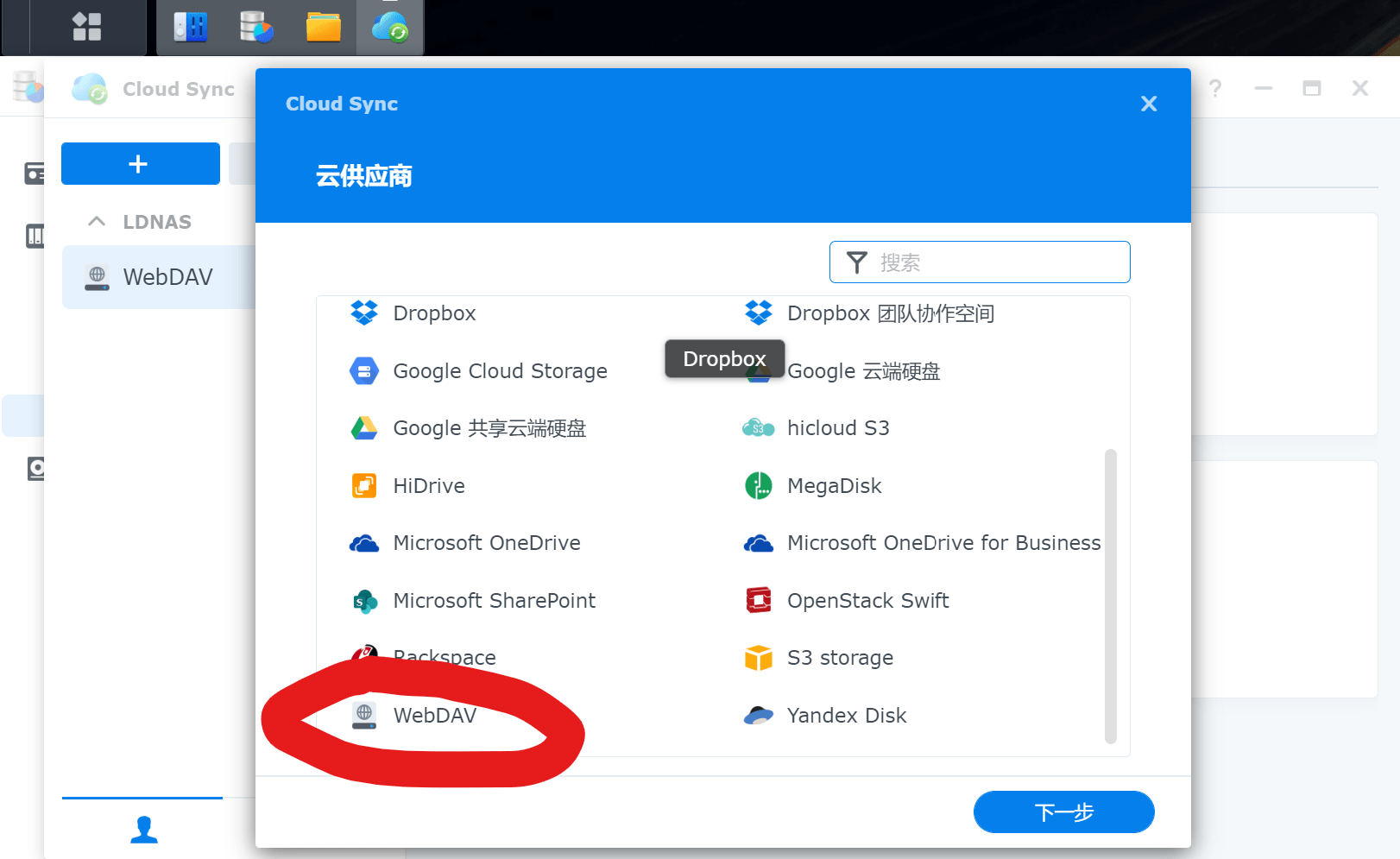The width and height of the screenshot is (1400, 859).
Task: Open the user account icon at sidebar bottom
Action: (x=144, y=830)
